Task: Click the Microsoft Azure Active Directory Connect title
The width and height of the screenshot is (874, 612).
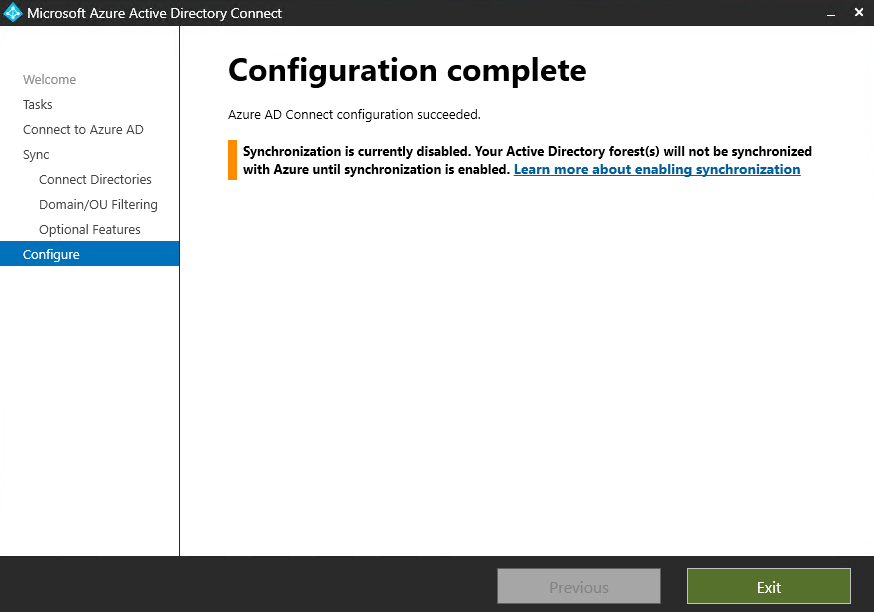Action: (154, 13)
